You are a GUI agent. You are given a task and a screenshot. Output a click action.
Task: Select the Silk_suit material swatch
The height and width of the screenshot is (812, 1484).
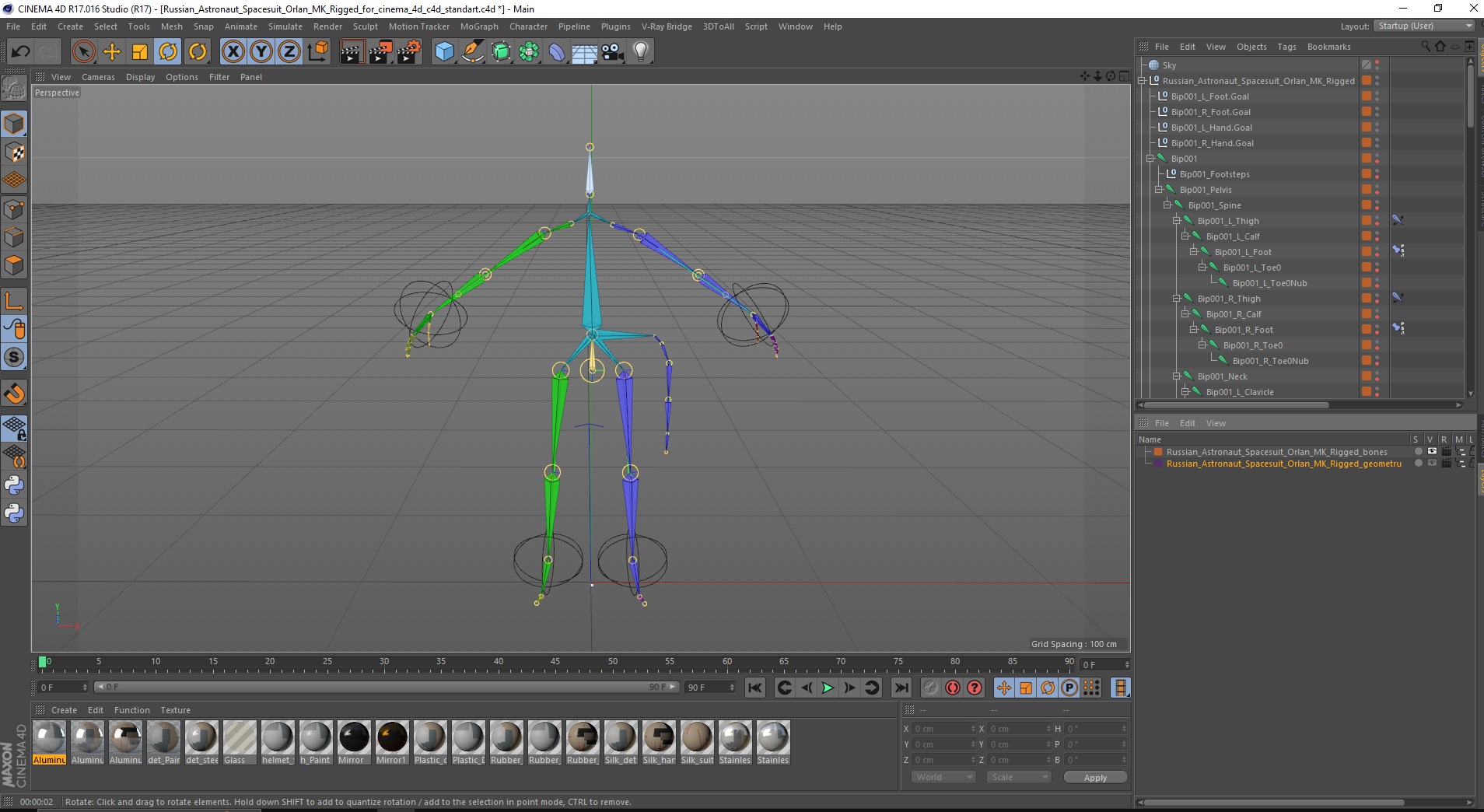[x=697, y=743]
